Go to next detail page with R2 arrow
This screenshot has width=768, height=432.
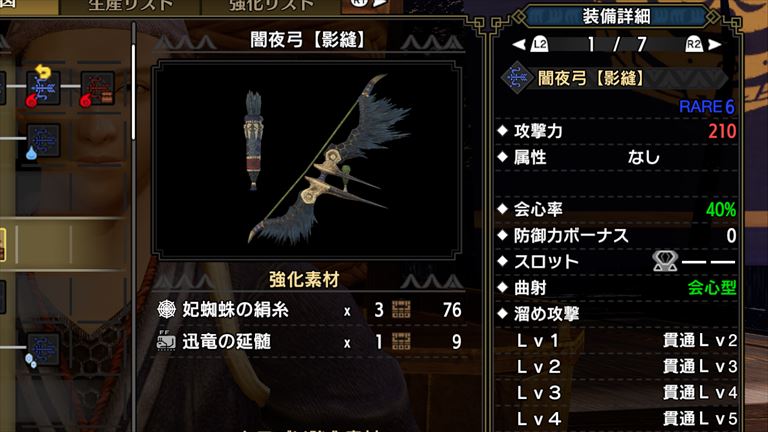point(703,45)
